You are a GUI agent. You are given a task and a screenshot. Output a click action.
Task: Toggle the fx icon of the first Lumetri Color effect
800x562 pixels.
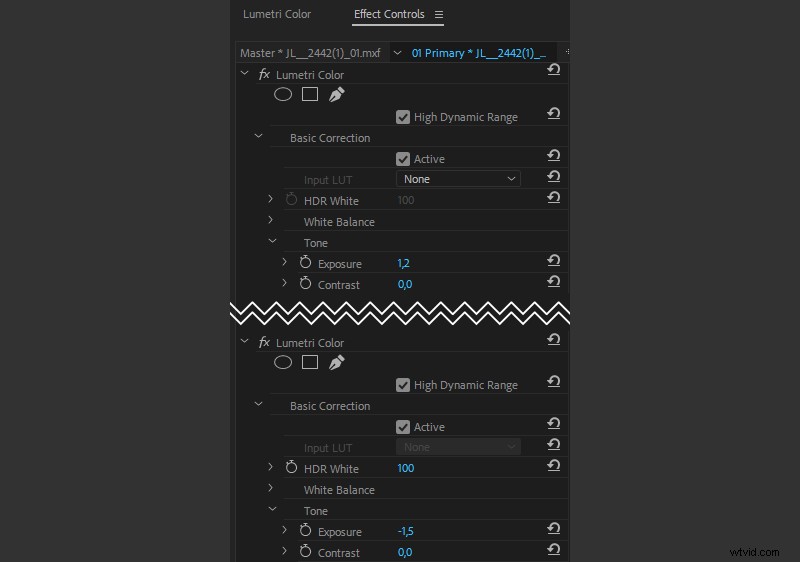[264, 74]
